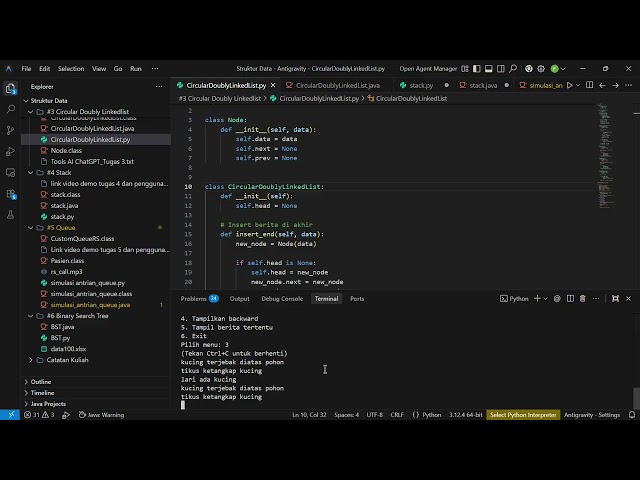Viewport: 640px width, 480px height.
Task: Close the CircularDoublyLinkedList.py tab
Action: point(273,85)
